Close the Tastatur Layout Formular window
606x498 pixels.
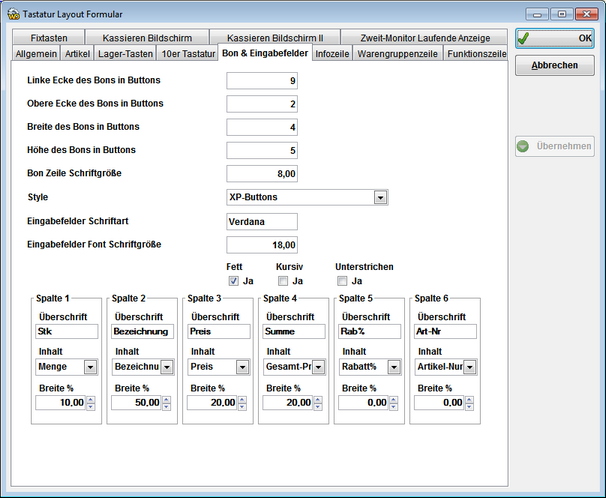[x=587, y=14]
